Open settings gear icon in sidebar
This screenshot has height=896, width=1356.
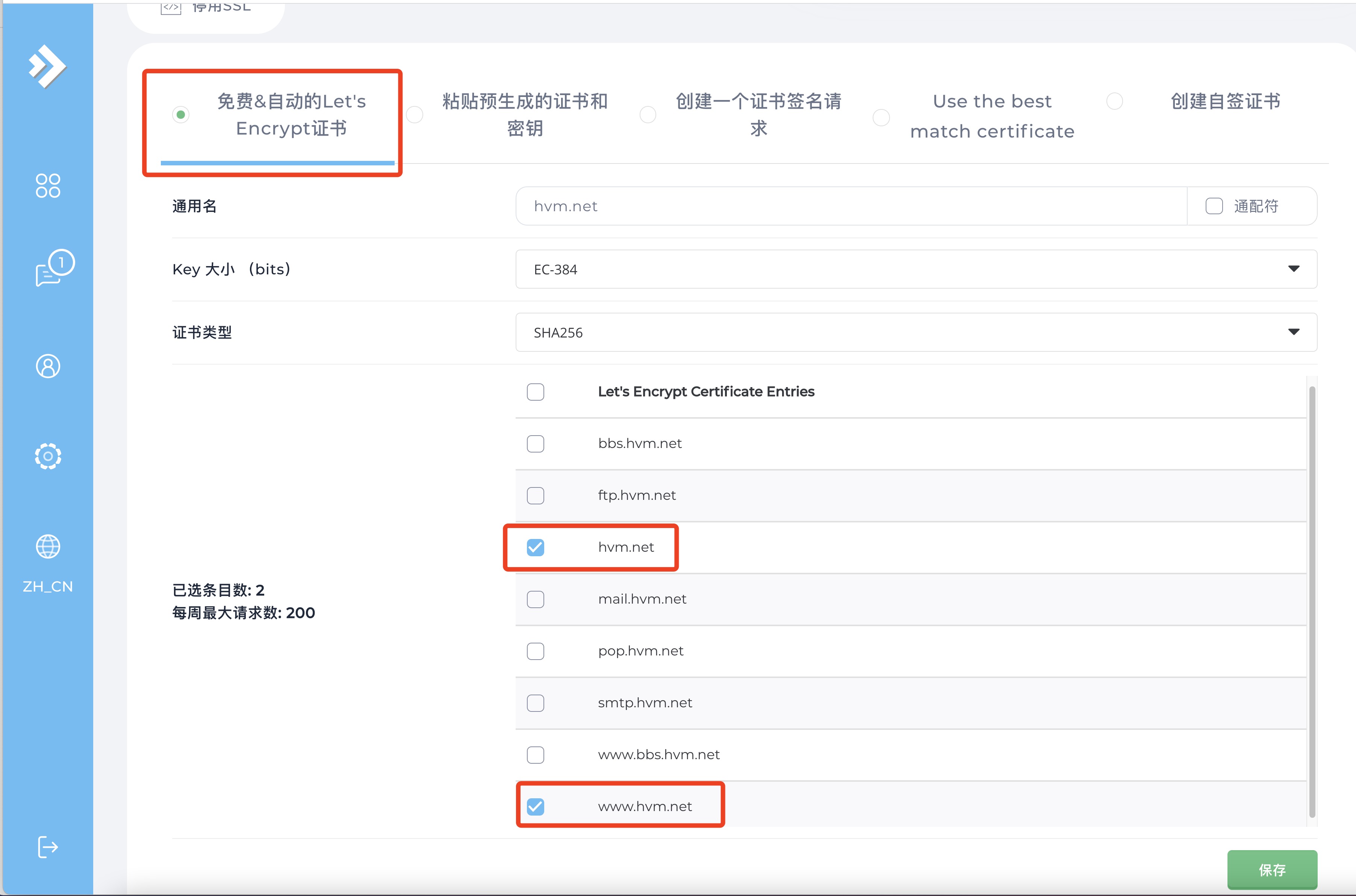point(47,456)
